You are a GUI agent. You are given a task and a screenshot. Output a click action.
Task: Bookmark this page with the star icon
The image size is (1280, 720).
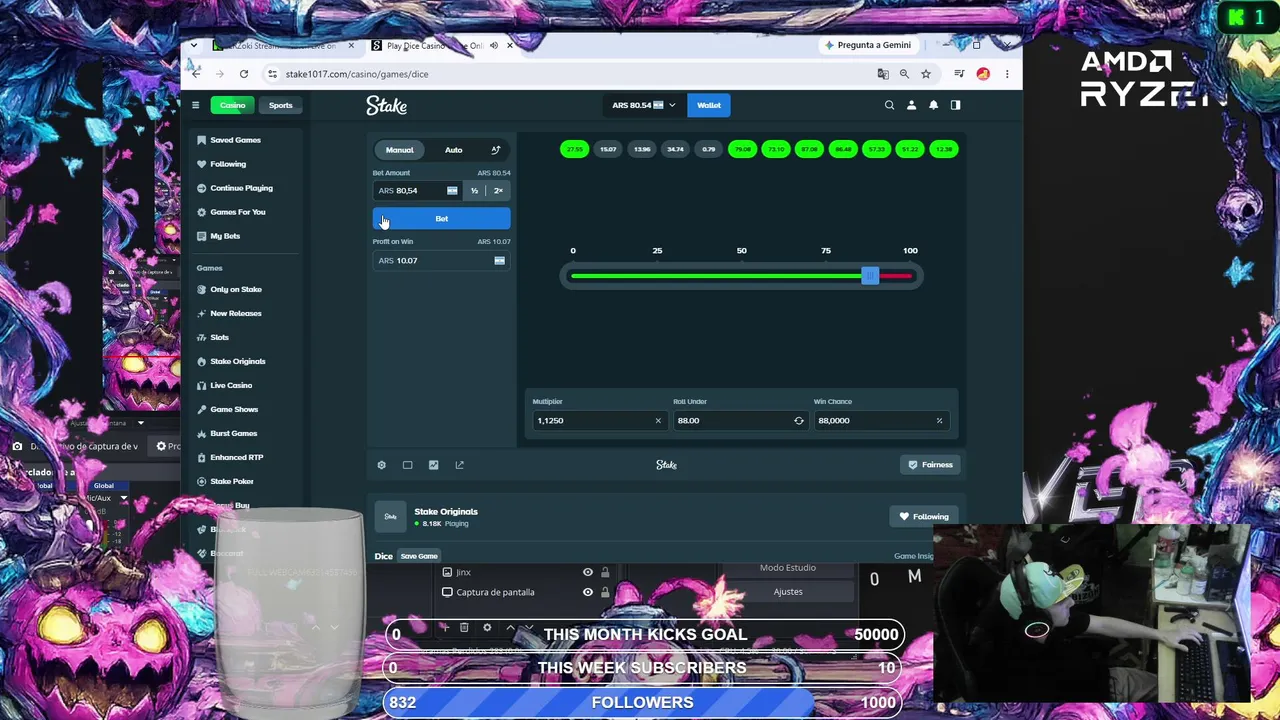point(926,74)
